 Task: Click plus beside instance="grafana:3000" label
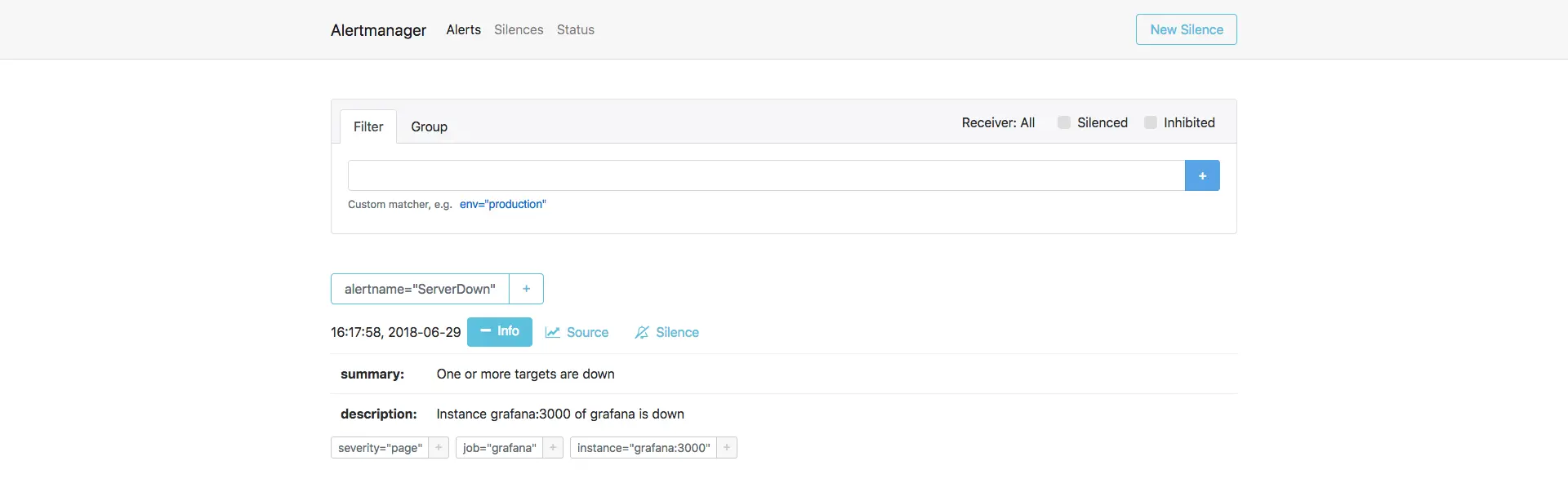727,448
